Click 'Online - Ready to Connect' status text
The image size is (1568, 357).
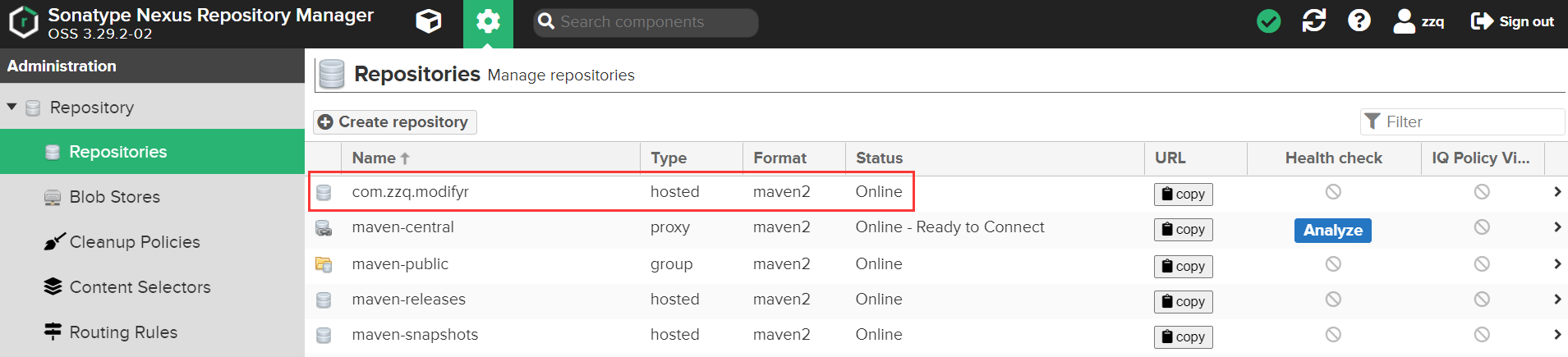click(950, 227)
